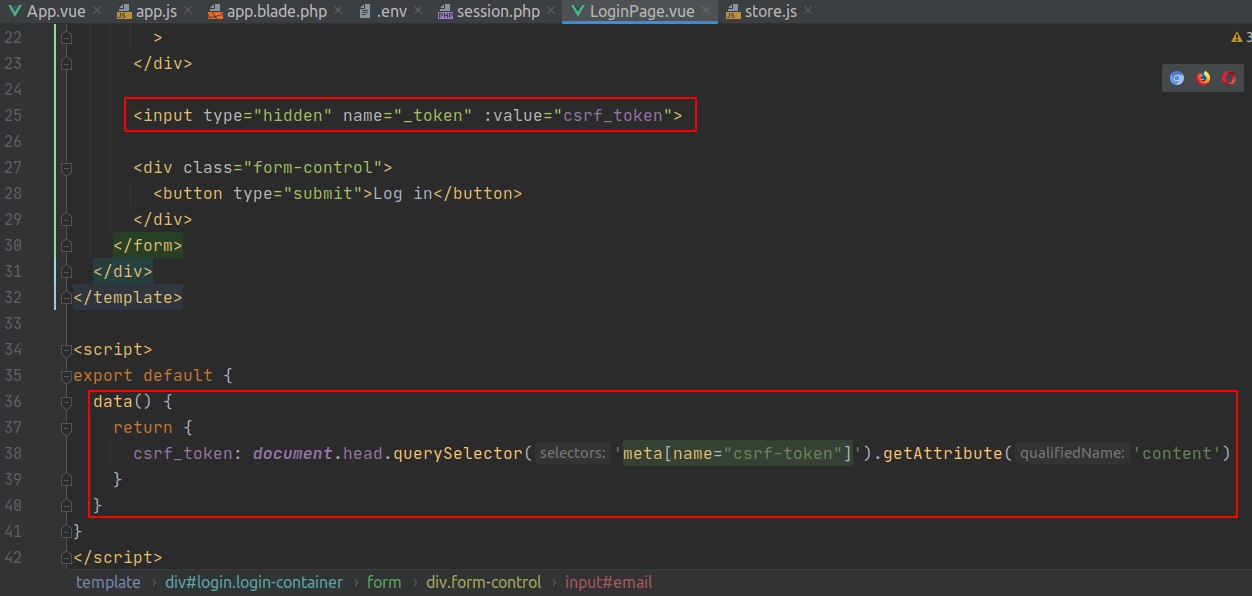Click div#login.login-container breadcrumb
This screenshot has width=1252, height=596.
(254, 582)
